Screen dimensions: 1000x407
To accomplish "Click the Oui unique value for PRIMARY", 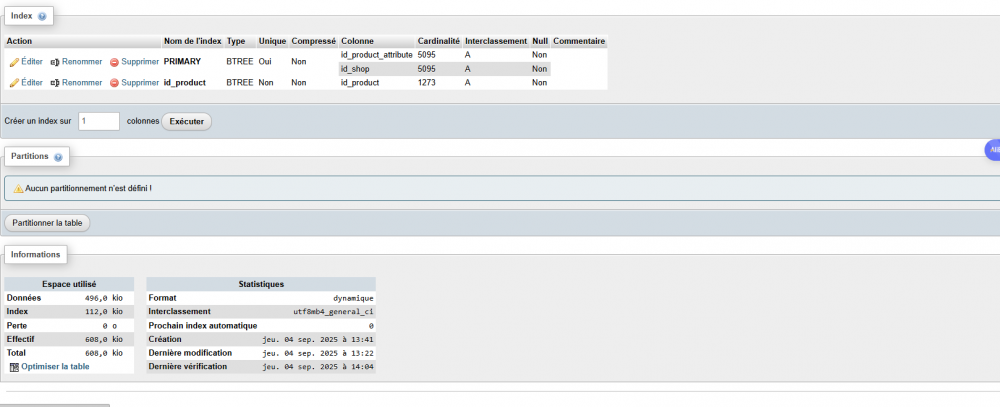I will (x=265, y=62).
